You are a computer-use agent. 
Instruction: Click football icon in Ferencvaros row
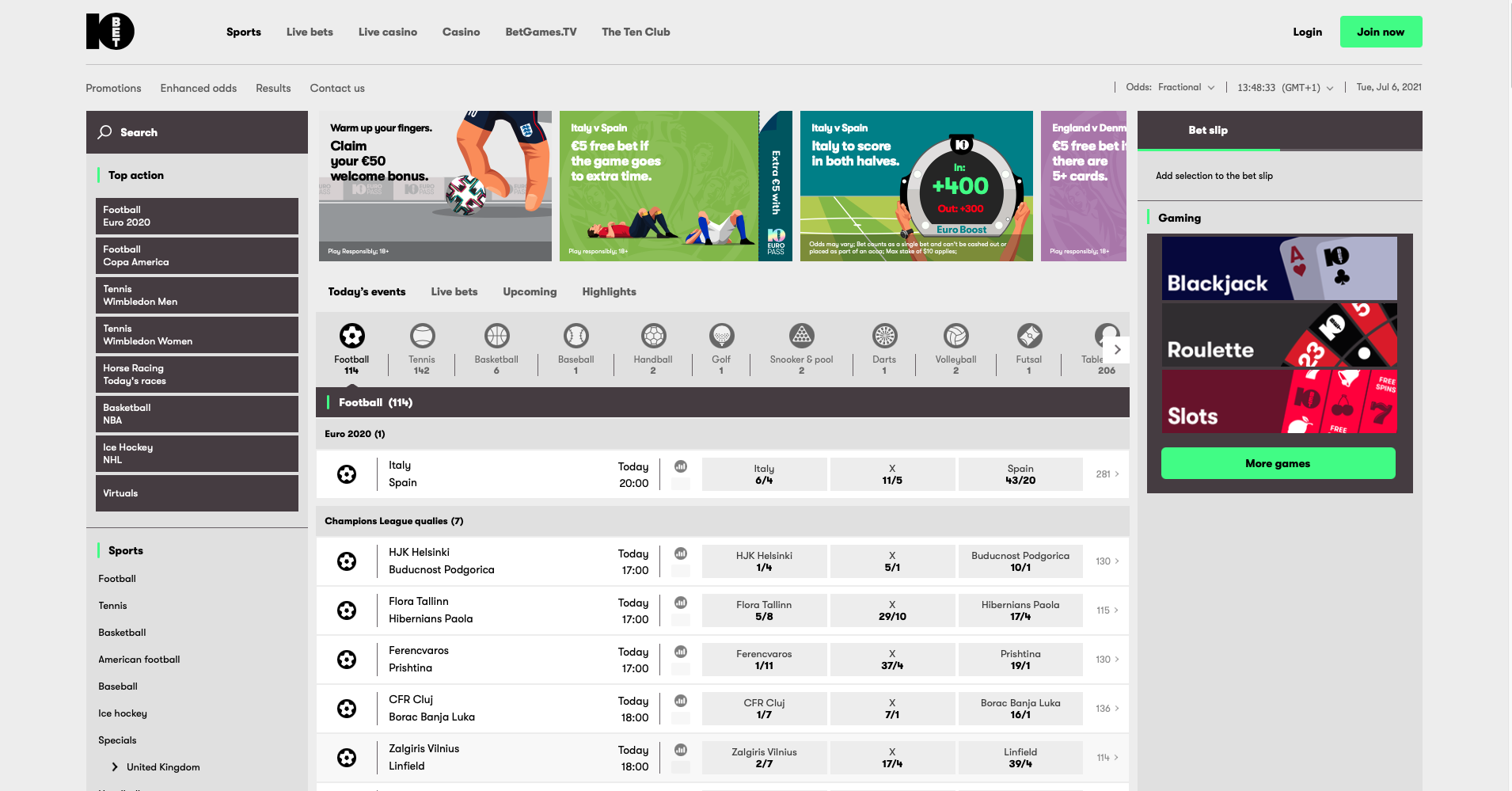point(347,660)
